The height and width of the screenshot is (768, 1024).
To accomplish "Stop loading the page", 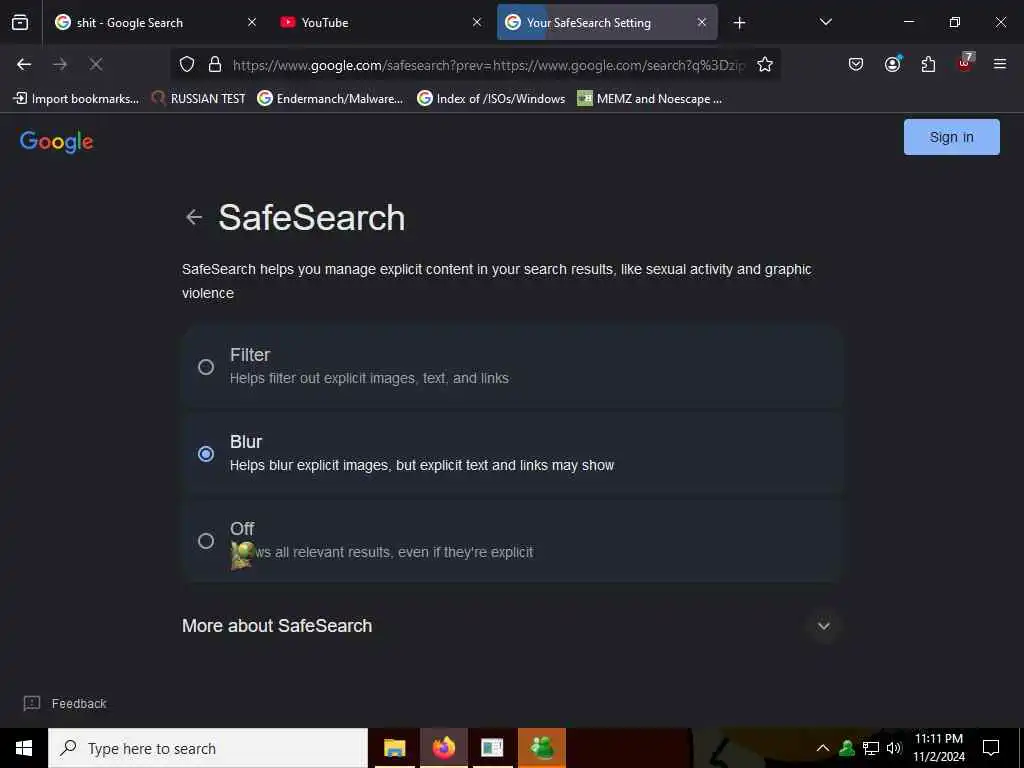I will [95, 64].
